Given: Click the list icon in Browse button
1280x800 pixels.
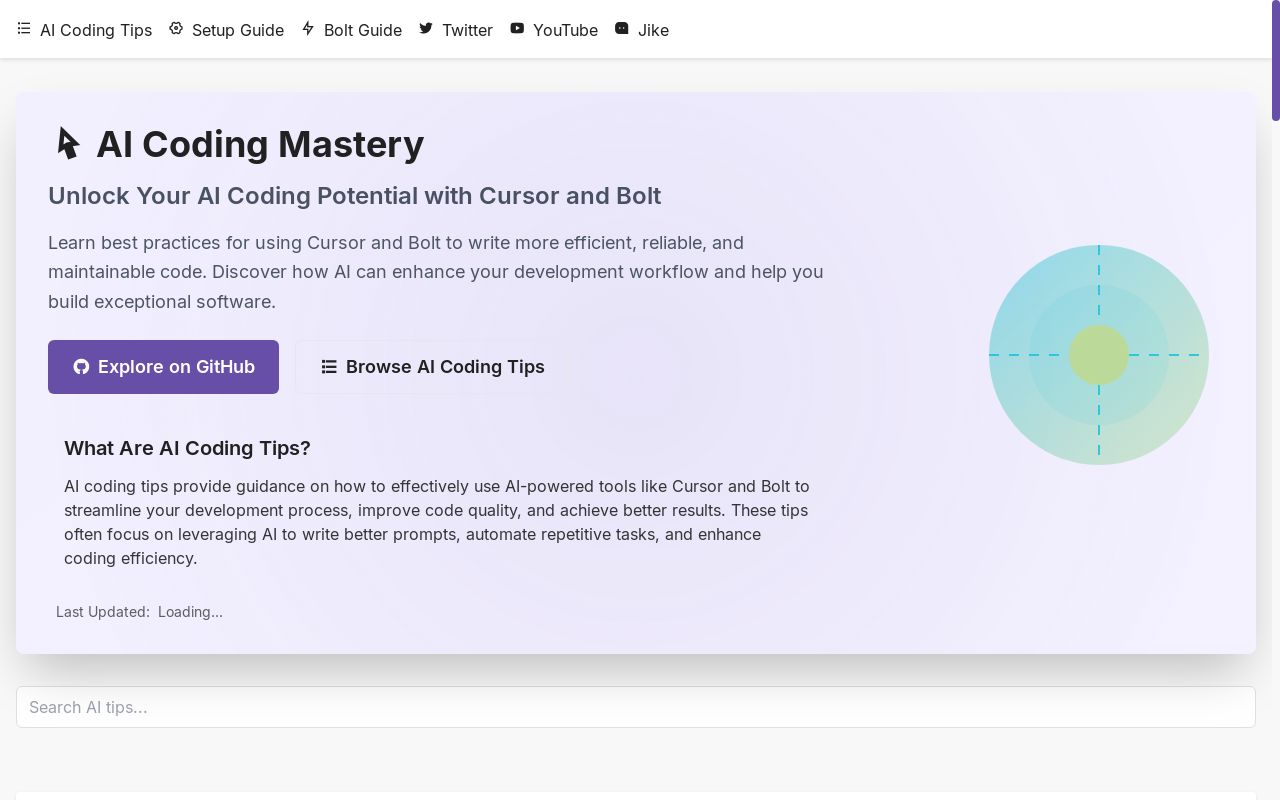Looking at the screenshot, I should point(329,367).
